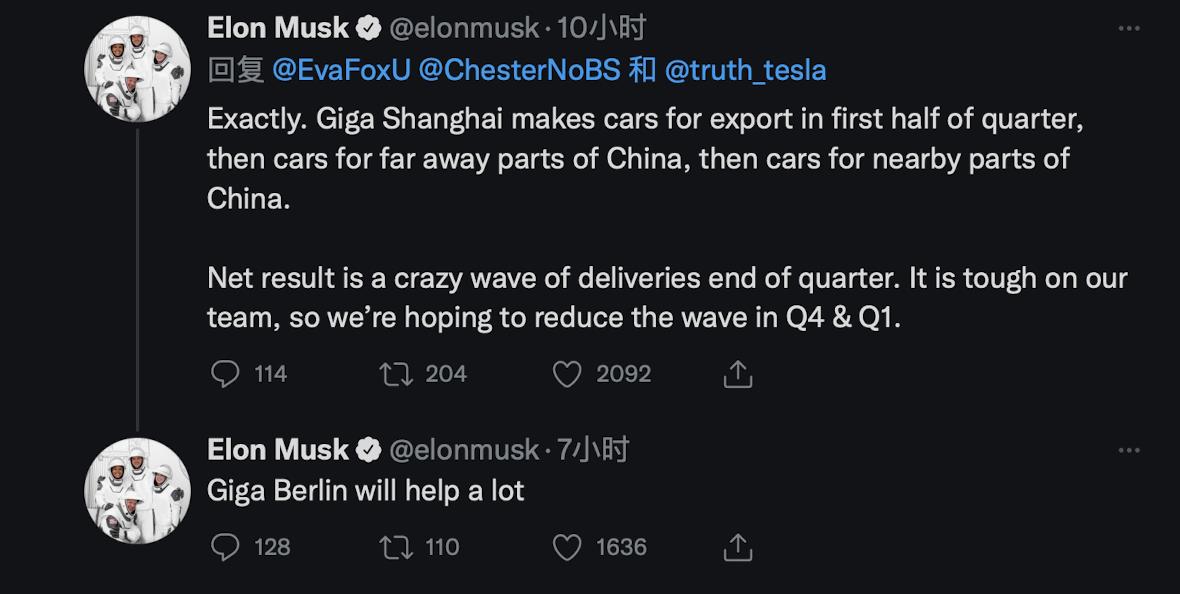Click the @elonmusk handle on the second tweet
Screen dimensions: 1180x594
[x=463, y=451]
